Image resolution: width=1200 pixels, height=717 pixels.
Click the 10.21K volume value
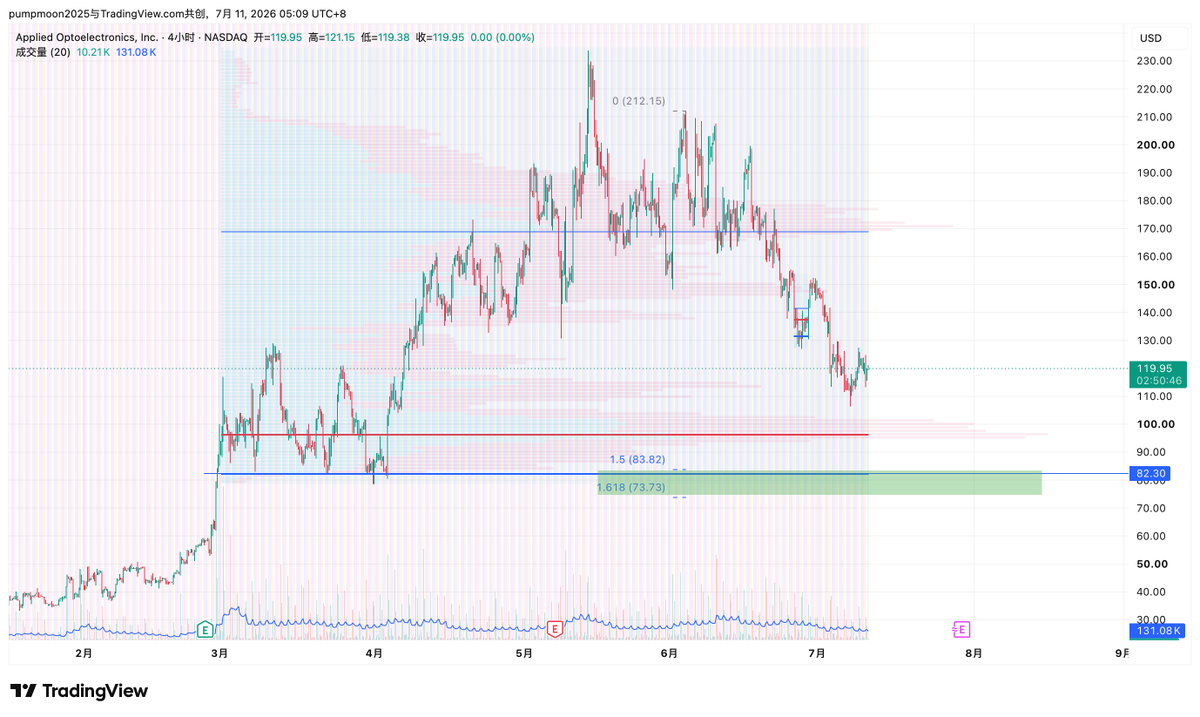coord(93,52)
